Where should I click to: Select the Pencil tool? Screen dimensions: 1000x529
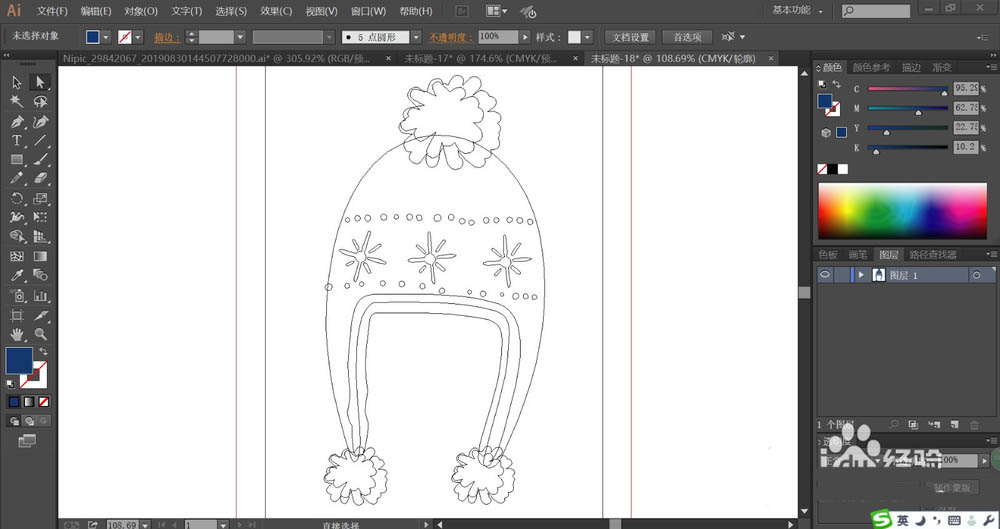coord(17,179)
